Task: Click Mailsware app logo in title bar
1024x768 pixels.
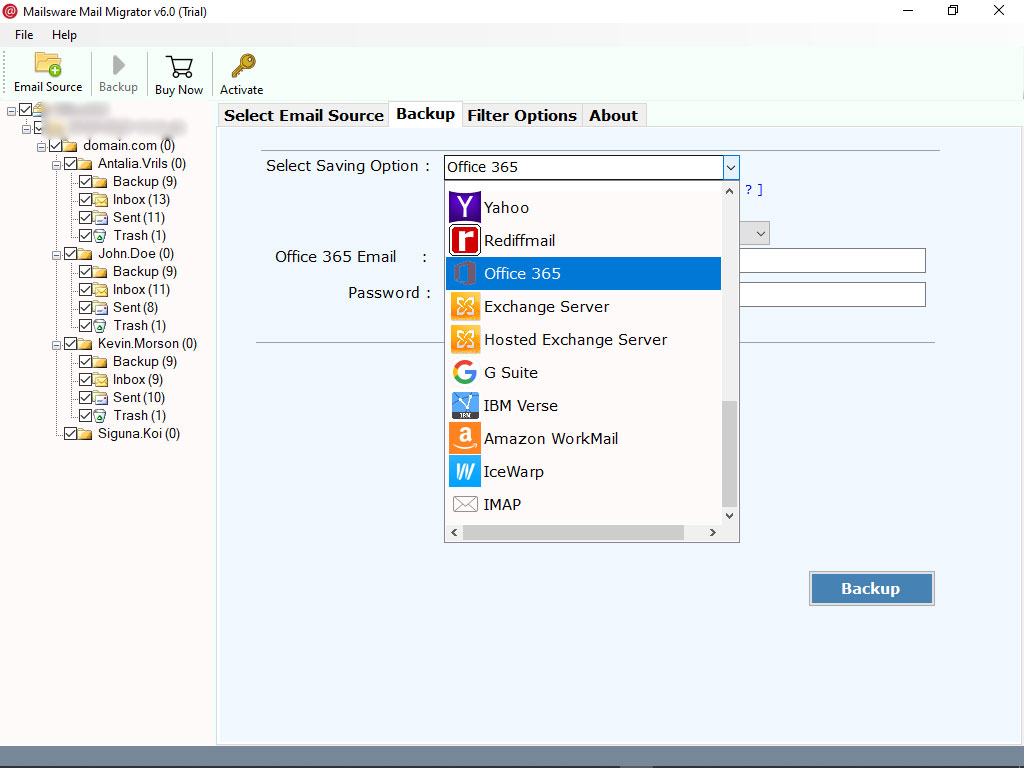Action: [x=10, y=11]
